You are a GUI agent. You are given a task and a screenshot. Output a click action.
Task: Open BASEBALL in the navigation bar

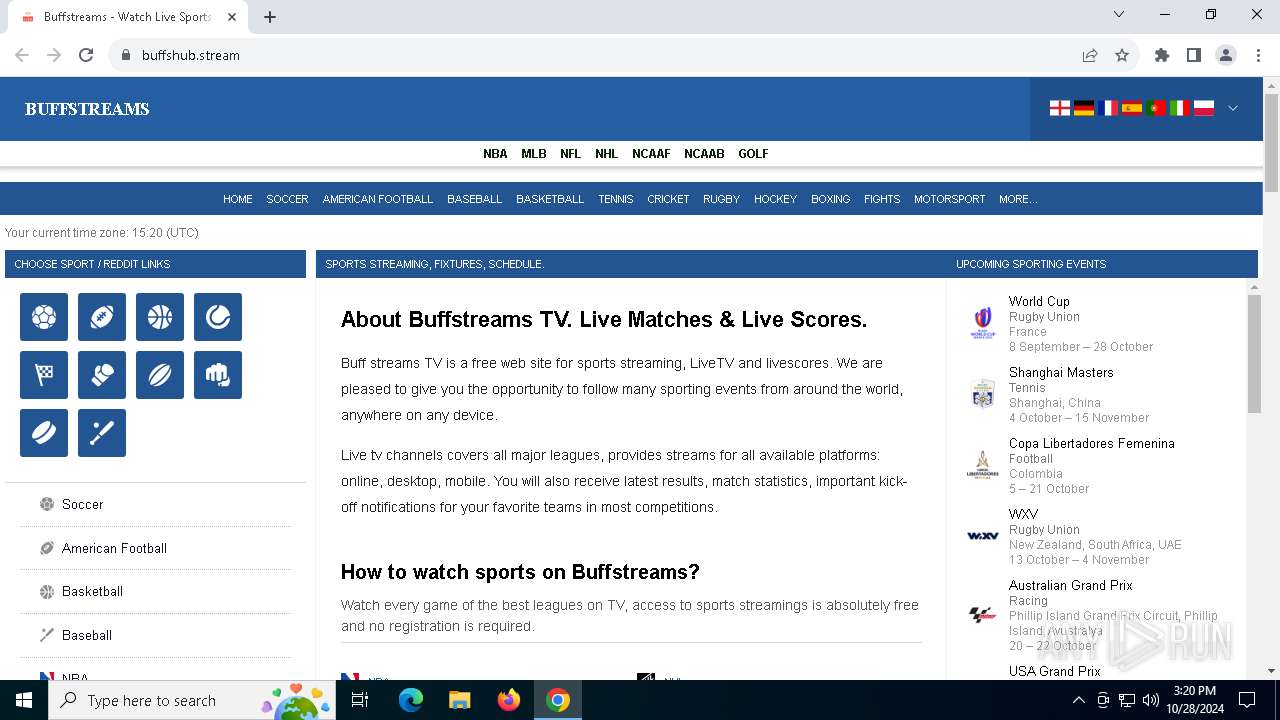(475, 199)
